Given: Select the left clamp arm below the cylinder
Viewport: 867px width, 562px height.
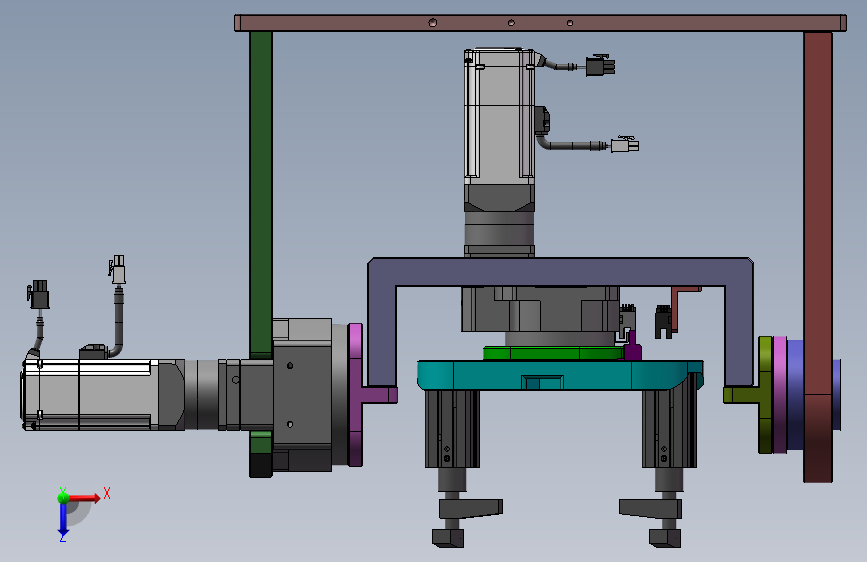Looking at the screenshot, I should point(471,508).
